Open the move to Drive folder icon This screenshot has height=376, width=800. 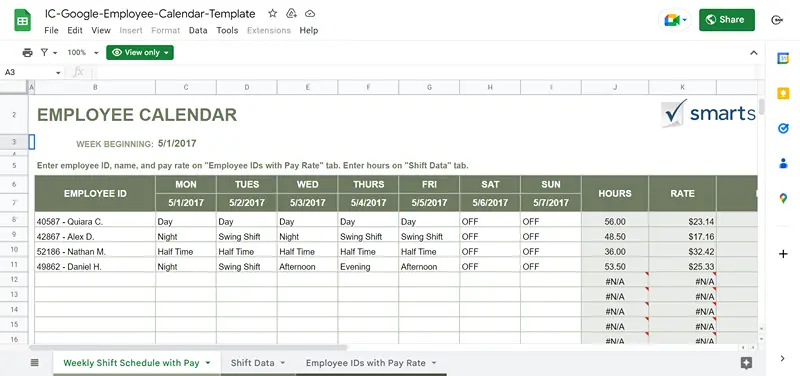pos(291,14)
